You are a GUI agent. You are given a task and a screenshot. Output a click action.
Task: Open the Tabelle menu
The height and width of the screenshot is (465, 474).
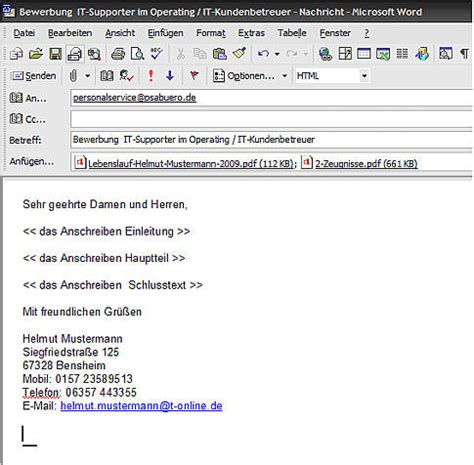tap(292, 33)
